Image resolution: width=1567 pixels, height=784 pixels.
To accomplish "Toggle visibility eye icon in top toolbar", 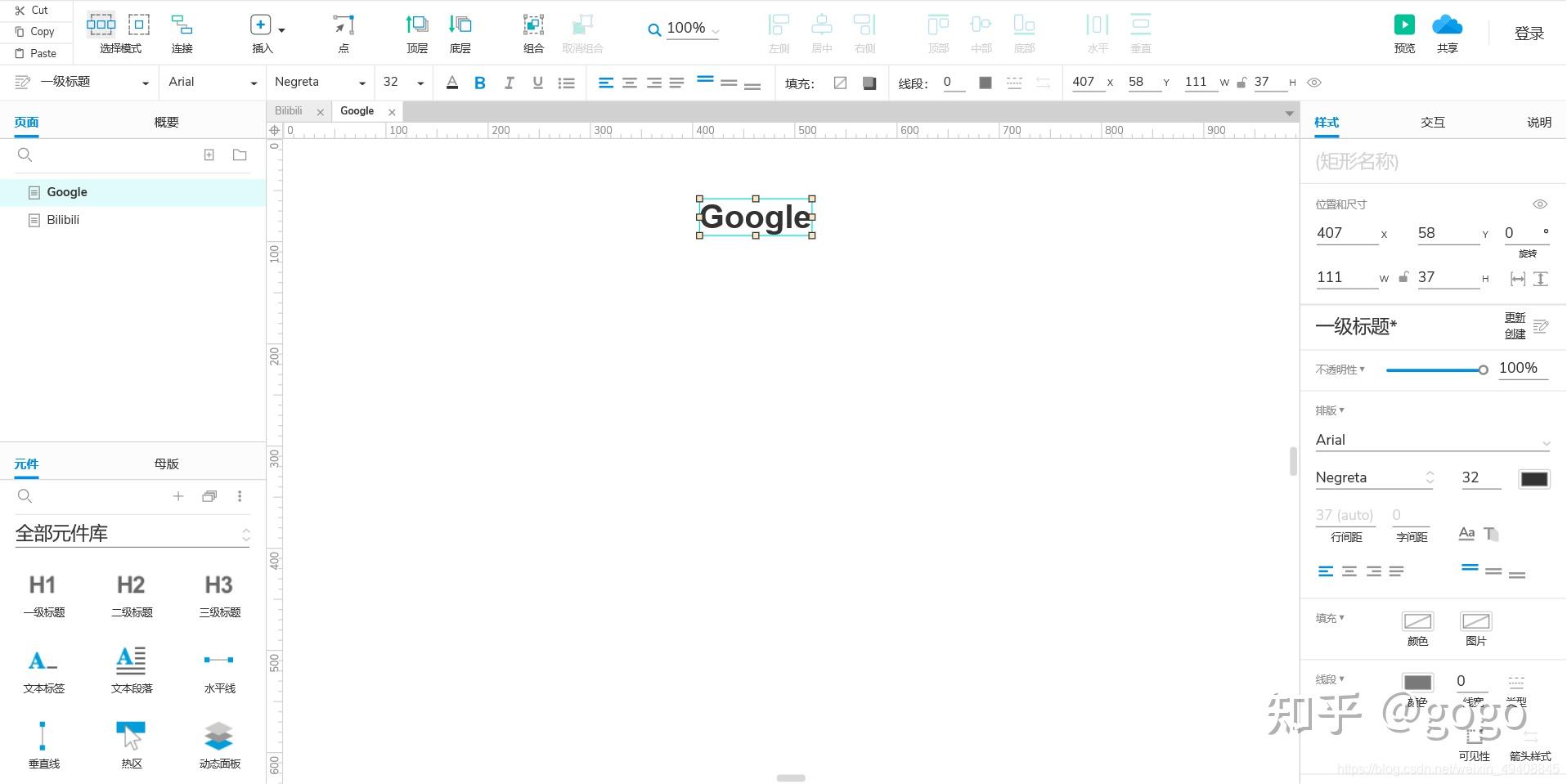I will click(x=1314, y=83).
